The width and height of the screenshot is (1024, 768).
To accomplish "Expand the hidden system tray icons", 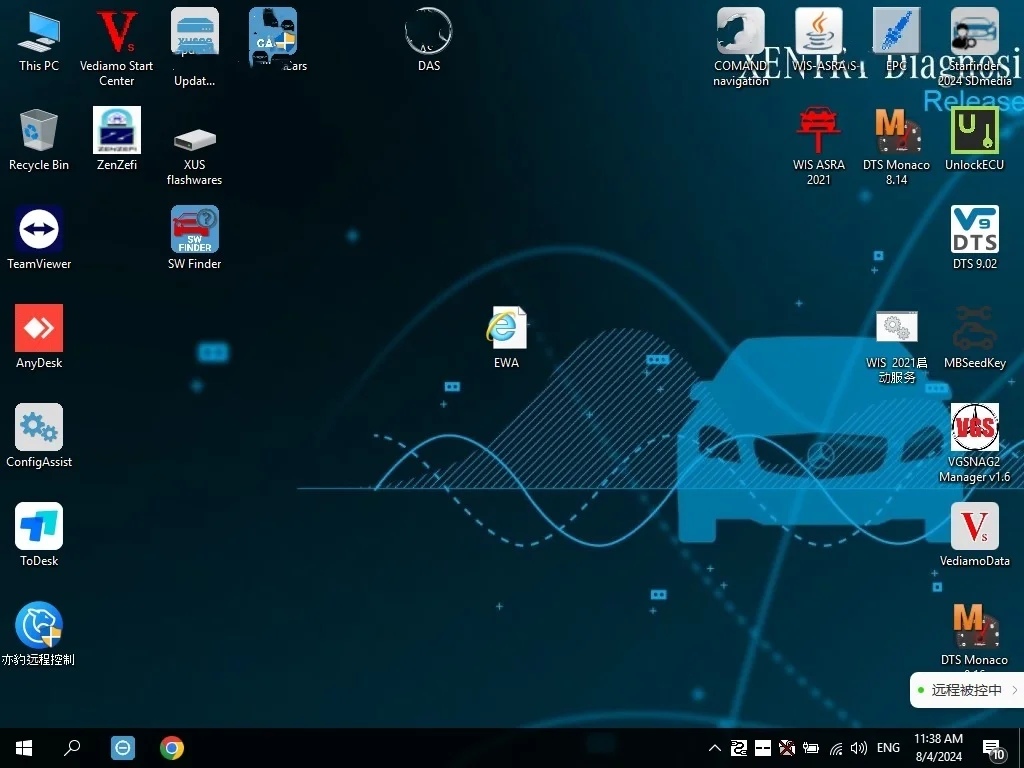I will coord(714,748).
